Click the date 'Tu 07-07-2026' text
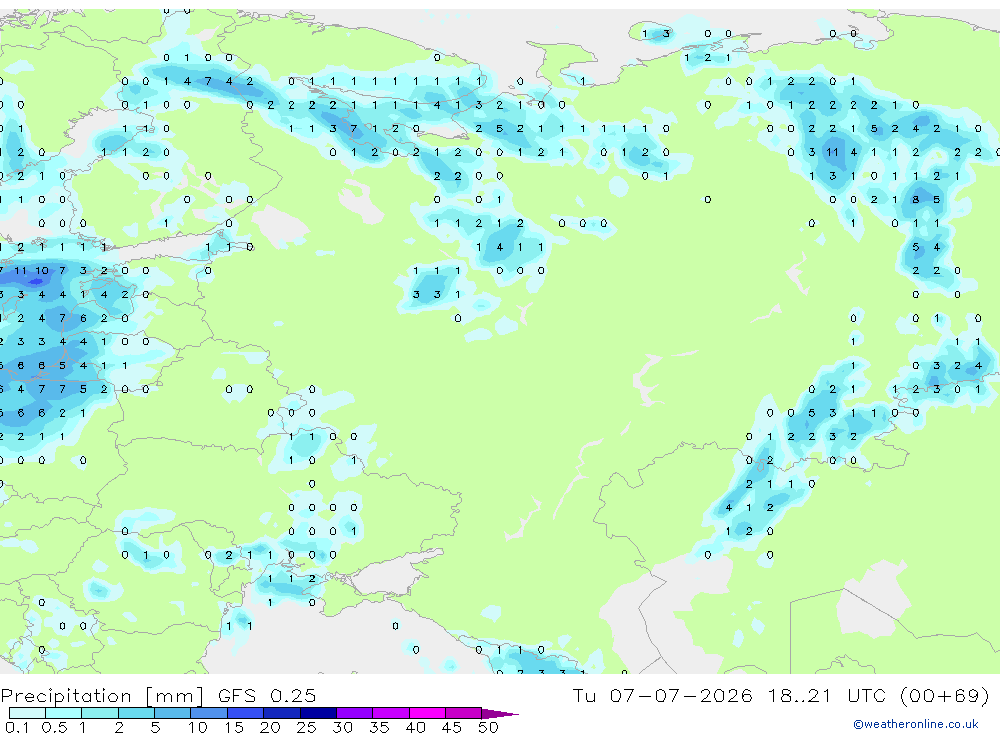The image size is (1000, 733). tap(663, 695)
